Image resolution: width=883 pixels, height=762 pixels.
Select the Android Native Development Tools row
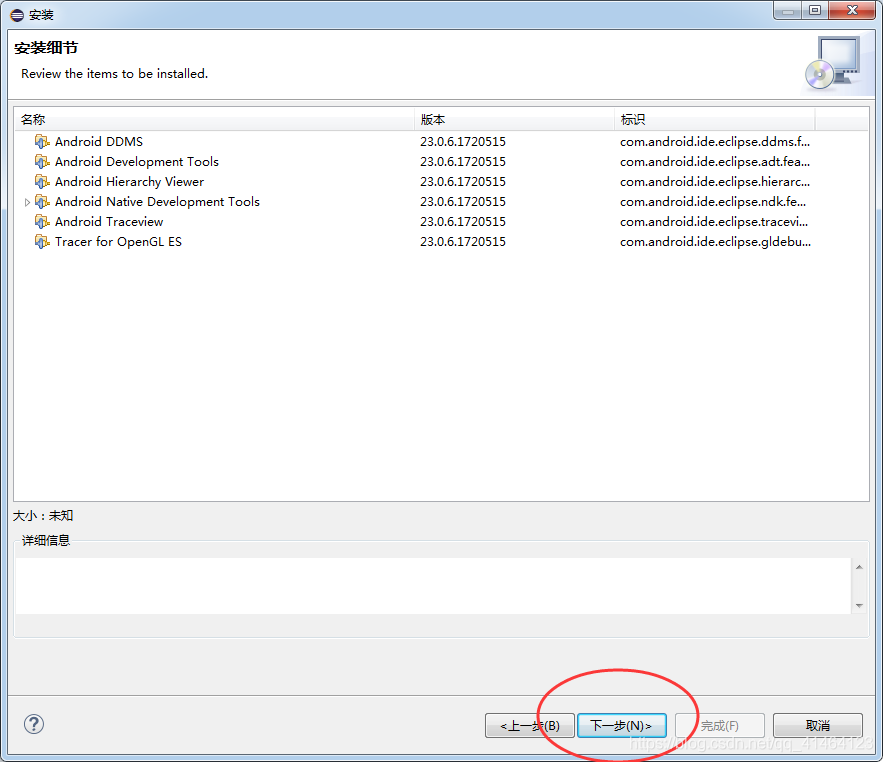click(442, 202)
